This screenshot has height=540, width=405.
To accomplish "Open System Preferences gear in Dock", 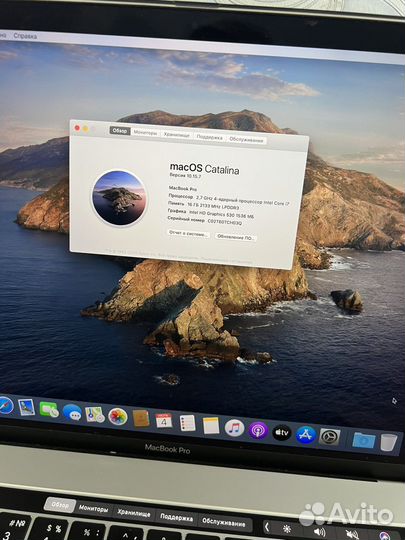I will tap(330, 437).
